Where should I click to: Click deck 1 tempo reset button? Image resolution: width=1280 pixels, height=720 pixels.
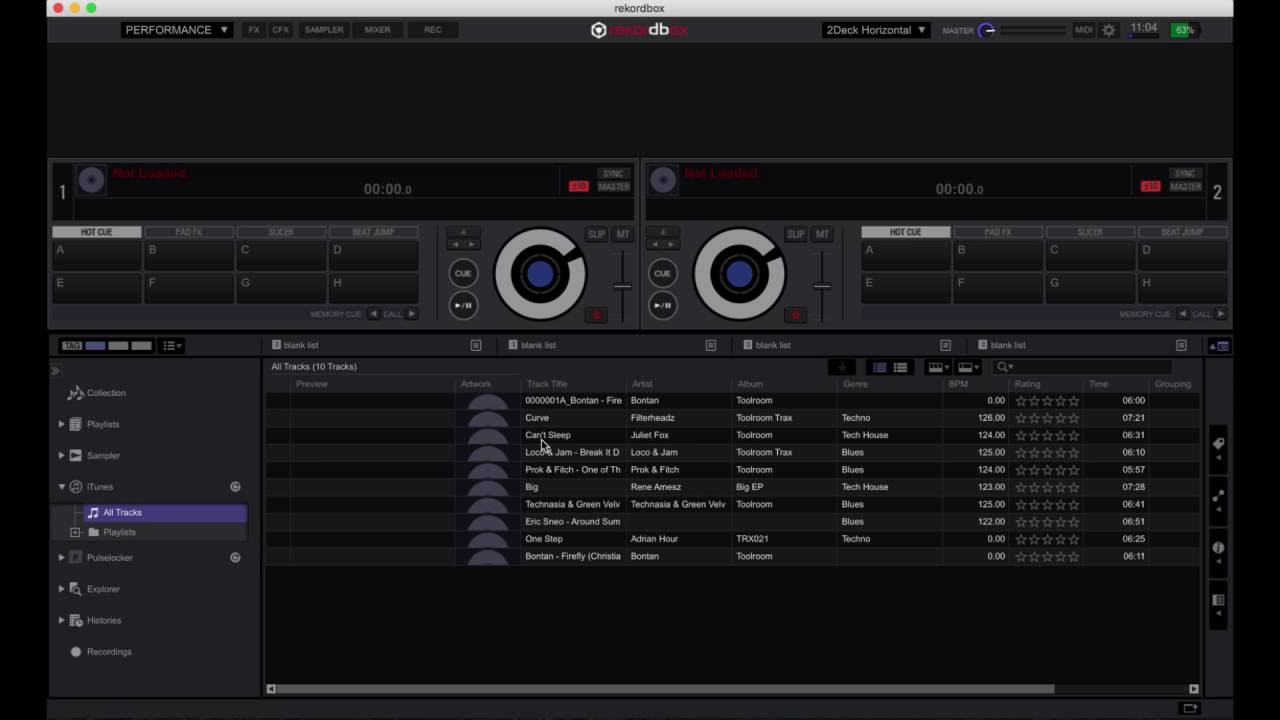pos(596,315)
